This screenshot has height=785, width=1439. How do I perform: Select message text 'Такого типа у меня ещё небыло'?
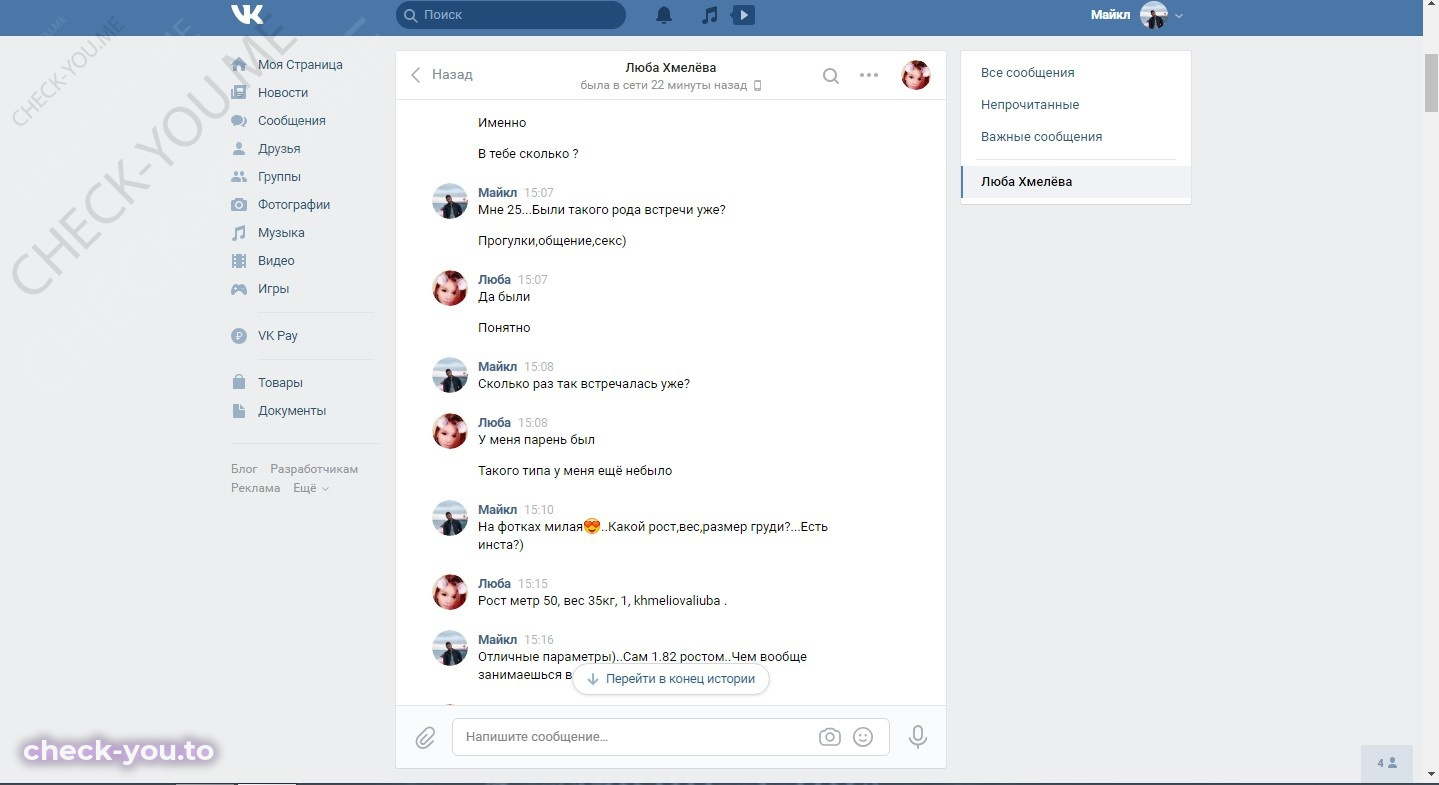(575, 471)
